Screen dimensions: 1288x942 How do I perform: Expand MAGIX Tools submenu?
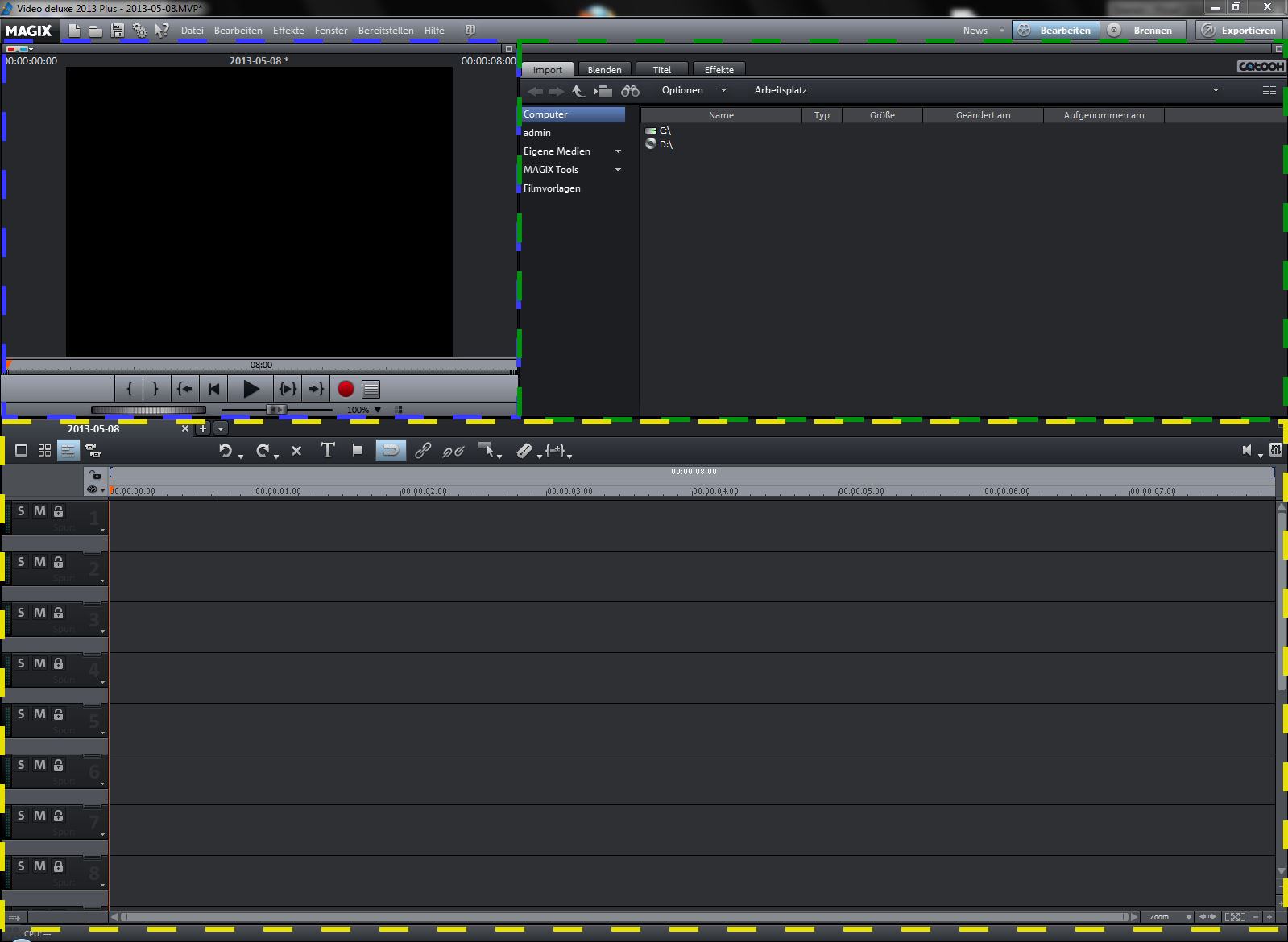(618, 170)
